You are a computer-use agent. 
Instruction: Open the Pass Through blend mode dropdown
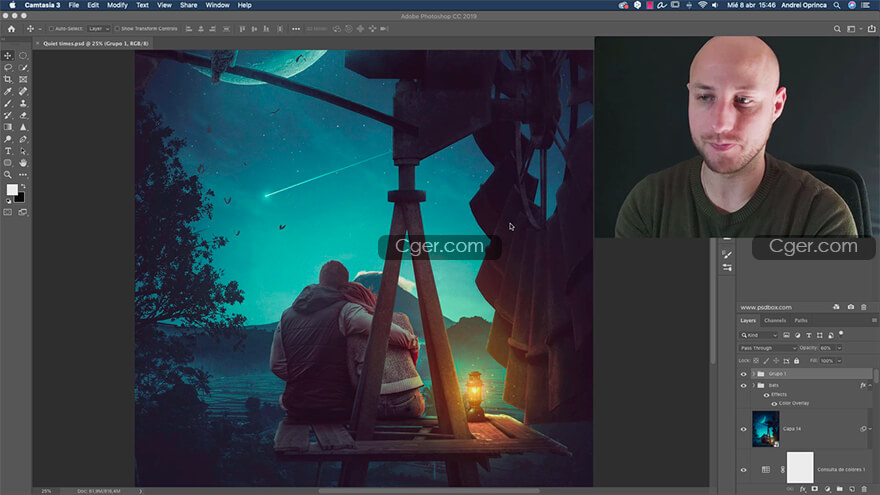tap(767, 348)
